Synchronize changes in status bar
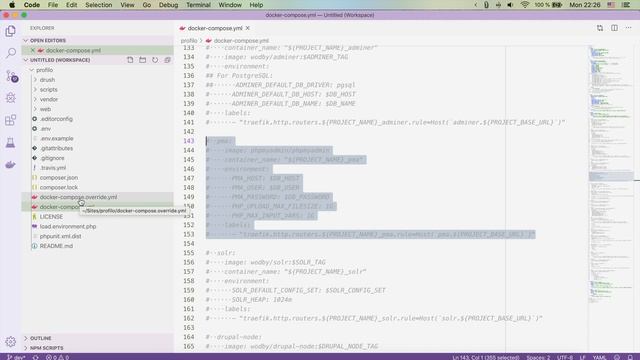This screenshot has height=360, width=640. [x=36, y=357]
